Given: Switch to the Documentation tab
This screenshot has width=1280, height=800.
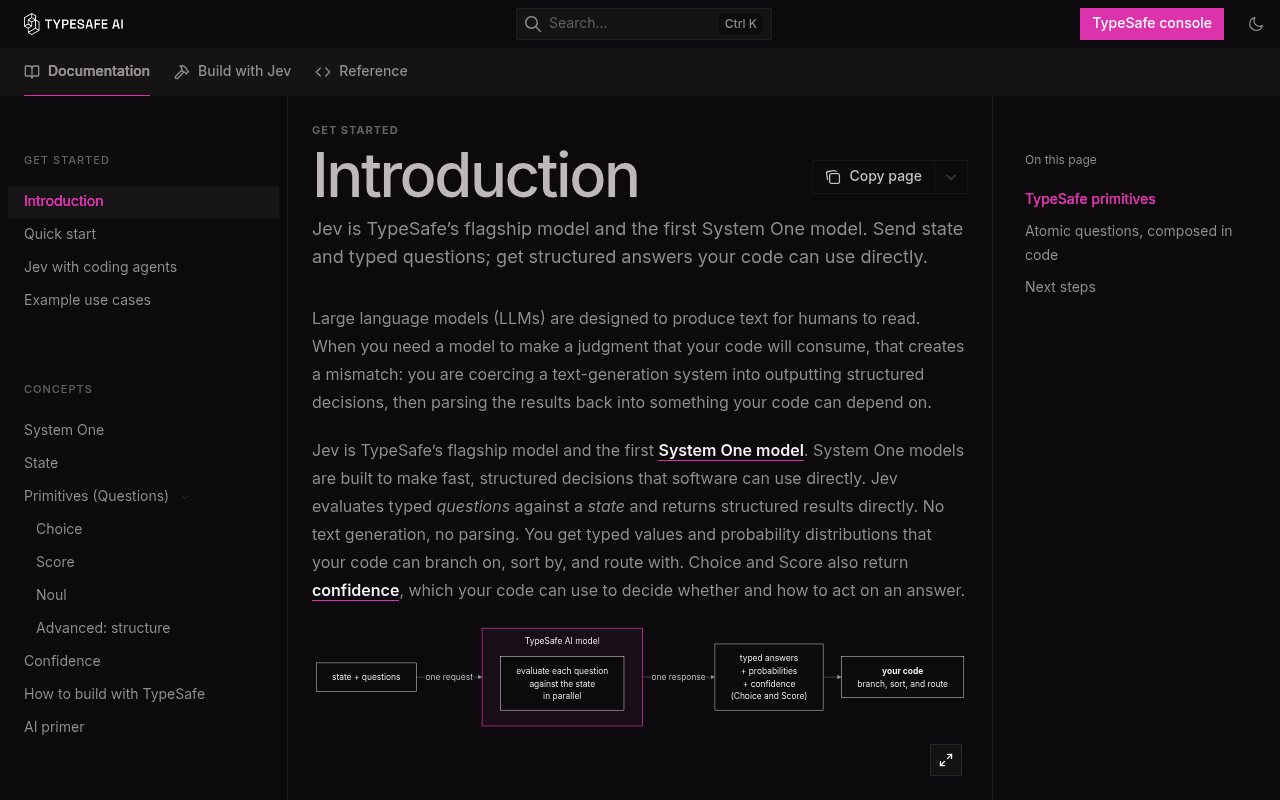Looking at the screenshot, I should pyautogui.click(x=87, y=71).
